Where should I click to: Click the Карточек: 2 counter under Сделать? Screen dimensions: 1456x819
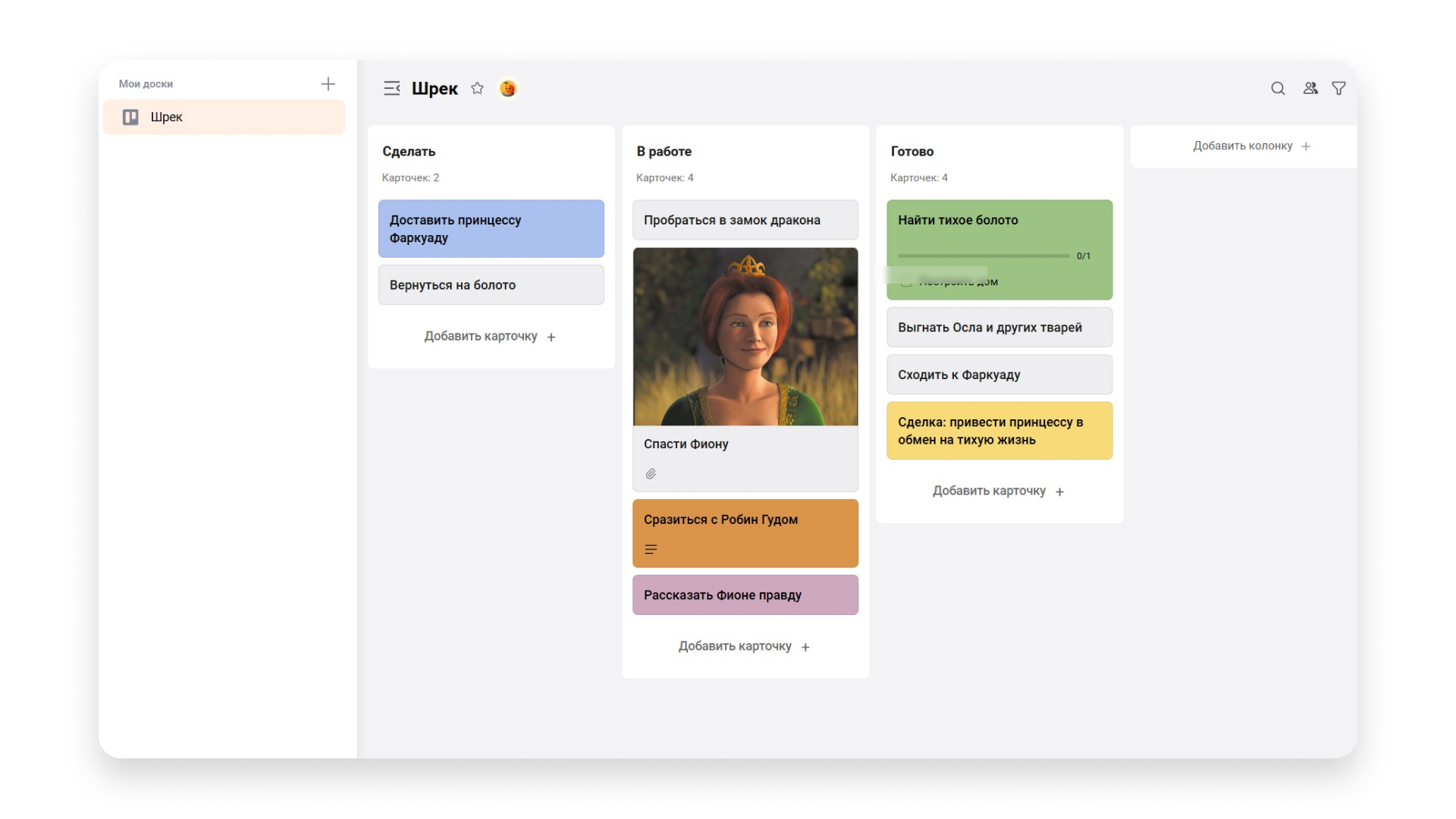410,178
